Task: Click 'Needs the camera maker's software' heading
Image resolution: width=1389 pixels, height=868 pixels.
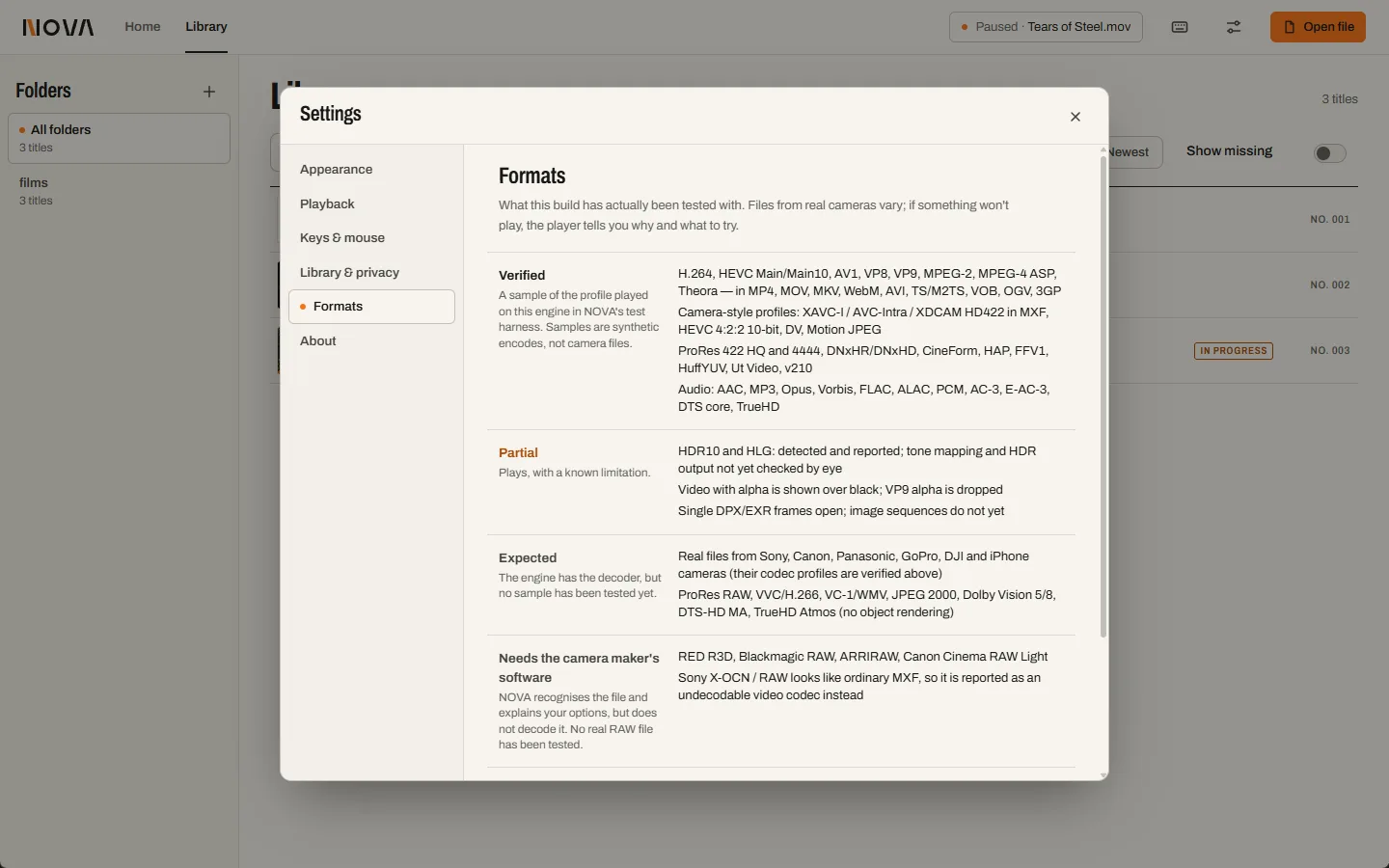Action: coord(579,668)
